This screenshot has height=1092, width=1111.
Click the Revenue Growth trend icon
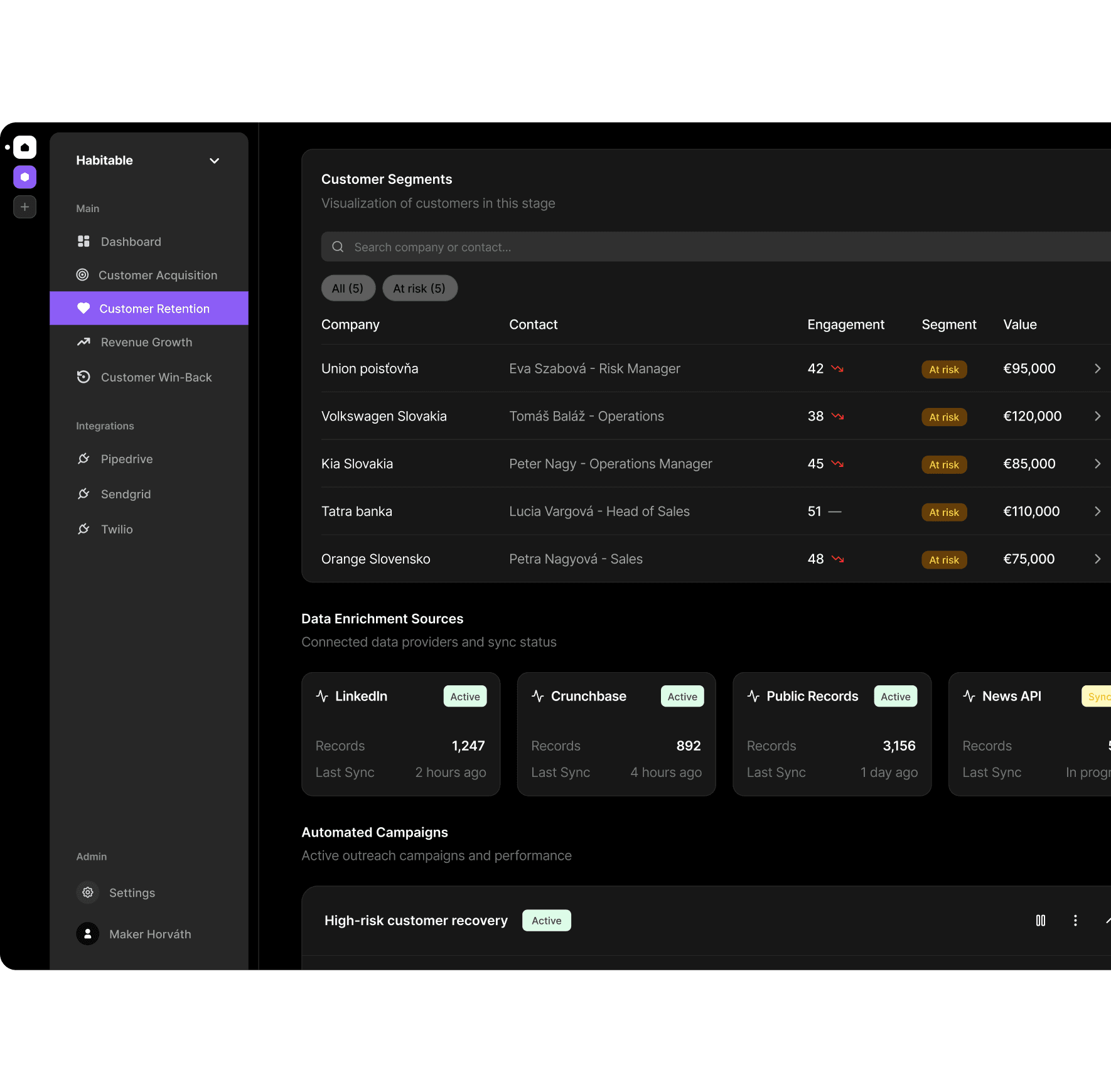83,342
